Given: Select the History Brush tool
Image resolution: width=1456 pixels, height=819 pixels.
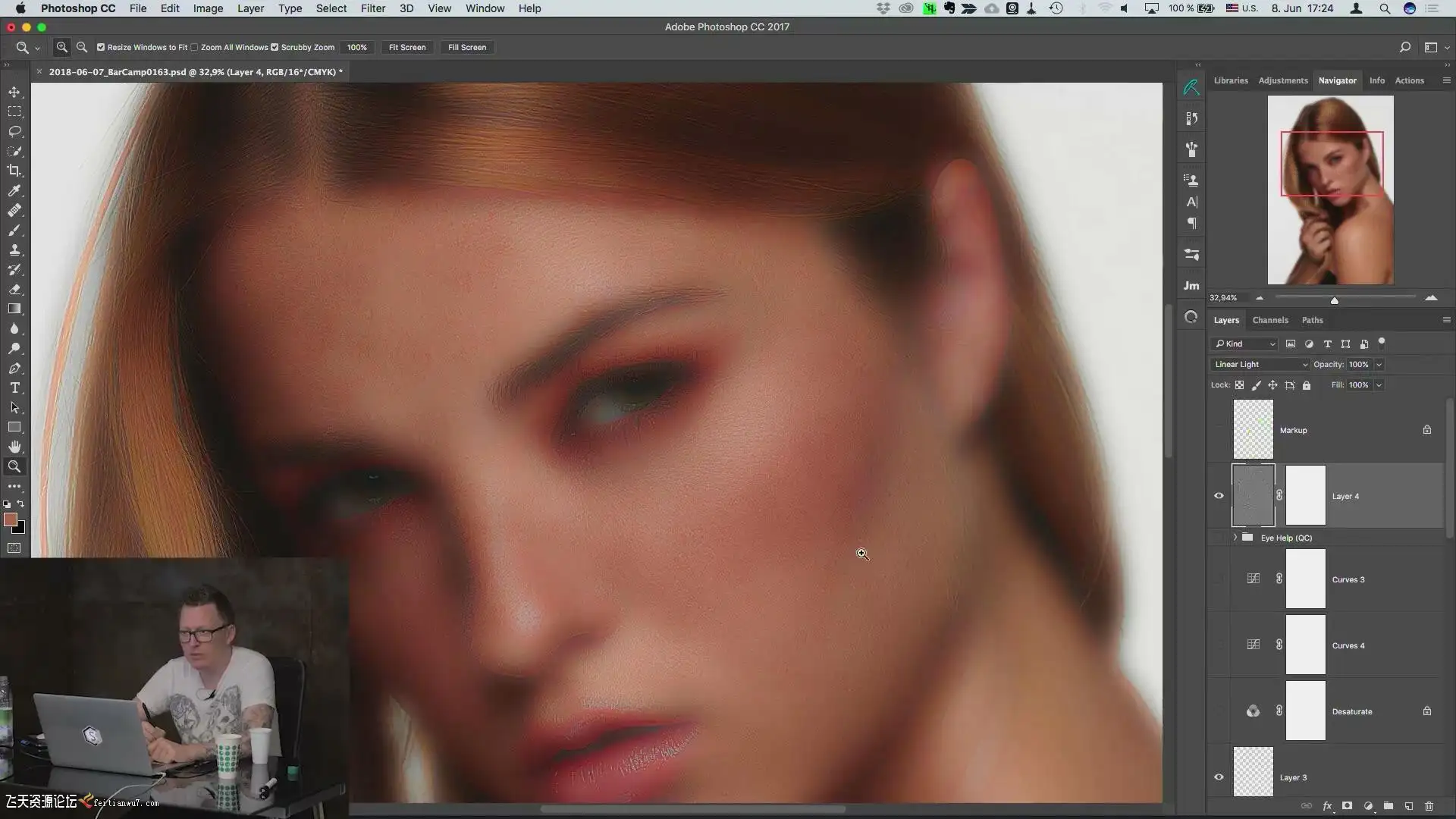Looking at the screenshot, I should point(14,269).
